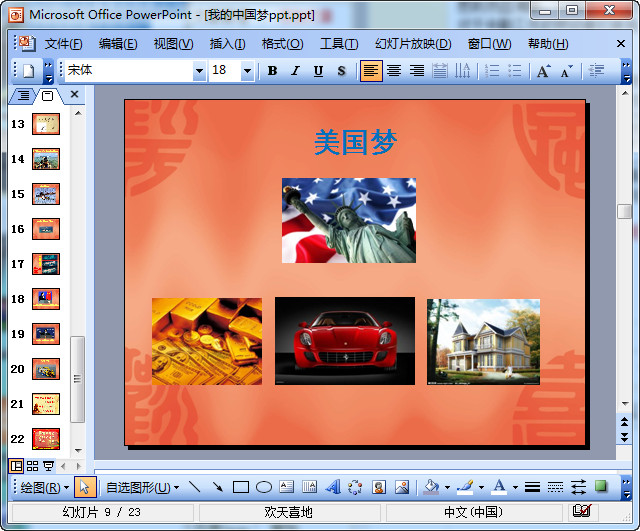
Task: Select slide 13 thumbnail
Action: click(46, 124)
